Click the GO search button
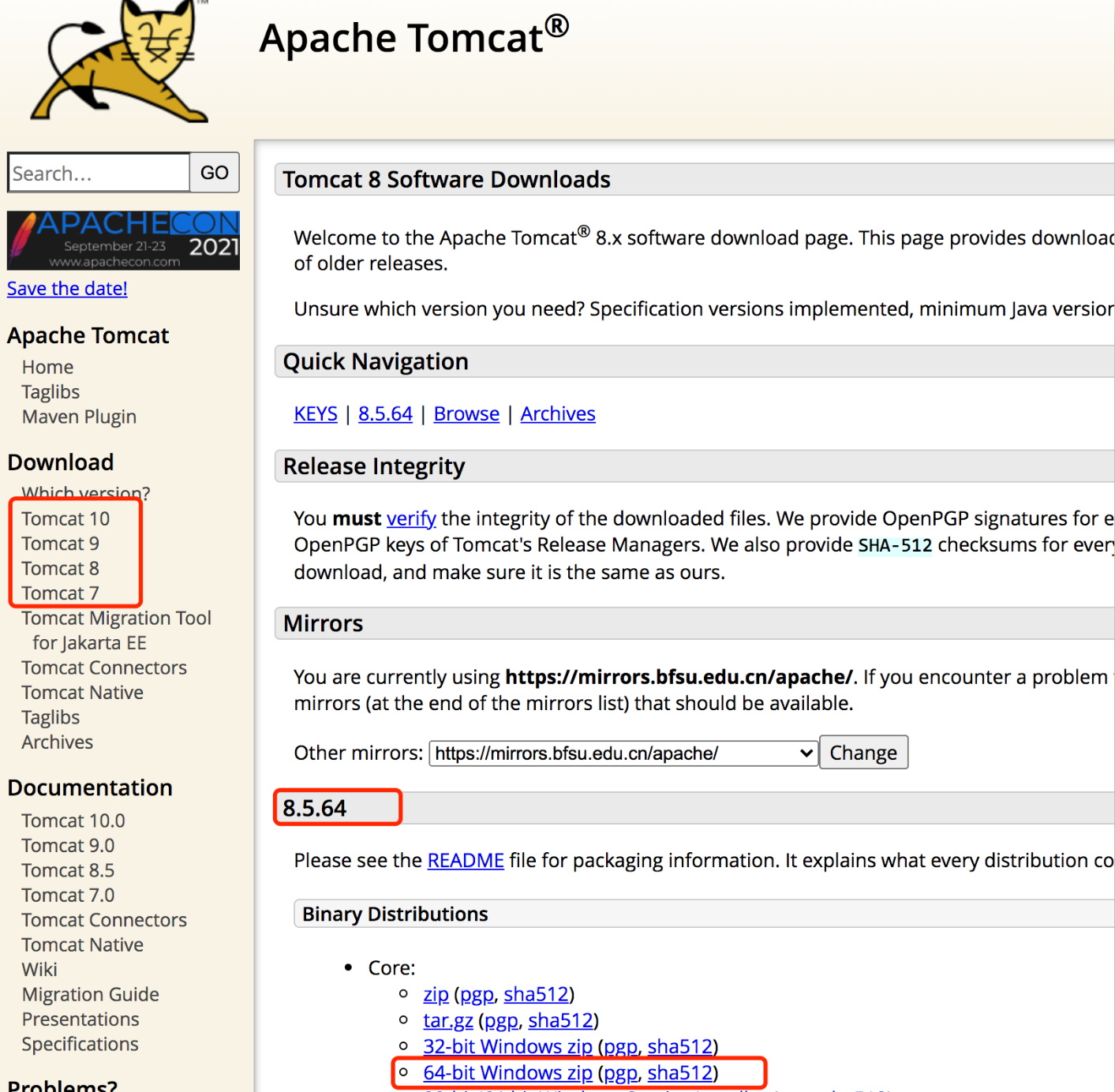The width and height of the screenshot is (1115, 1092). [215, 173]
